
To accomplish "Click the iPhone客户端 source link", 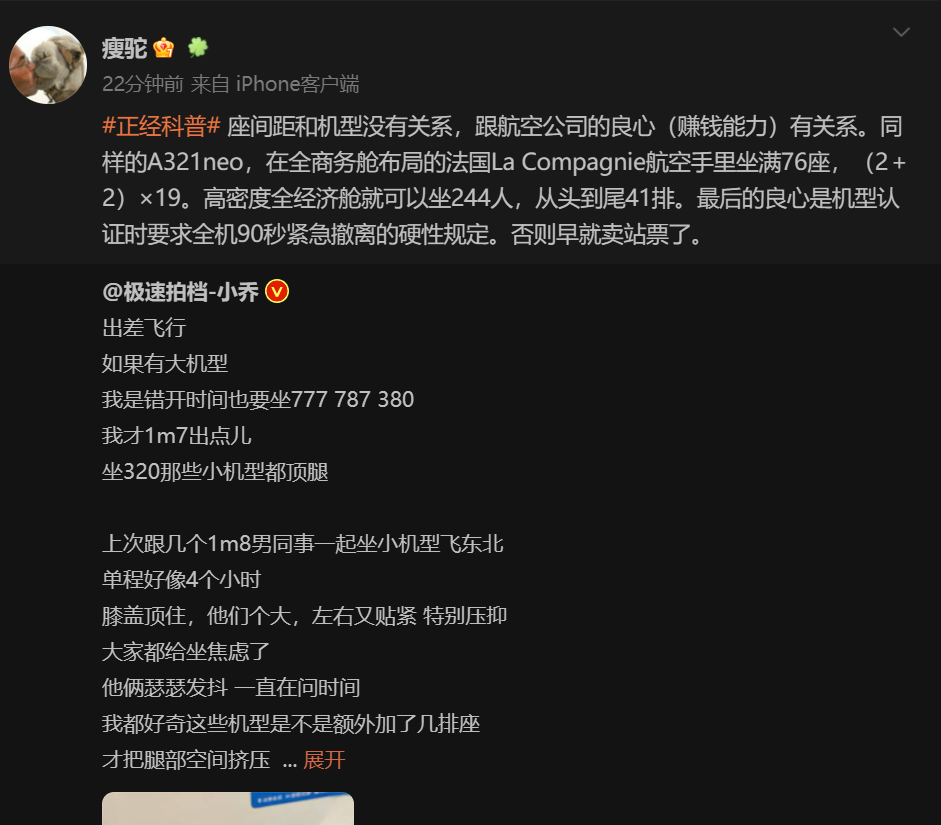I will pos(297,84).
